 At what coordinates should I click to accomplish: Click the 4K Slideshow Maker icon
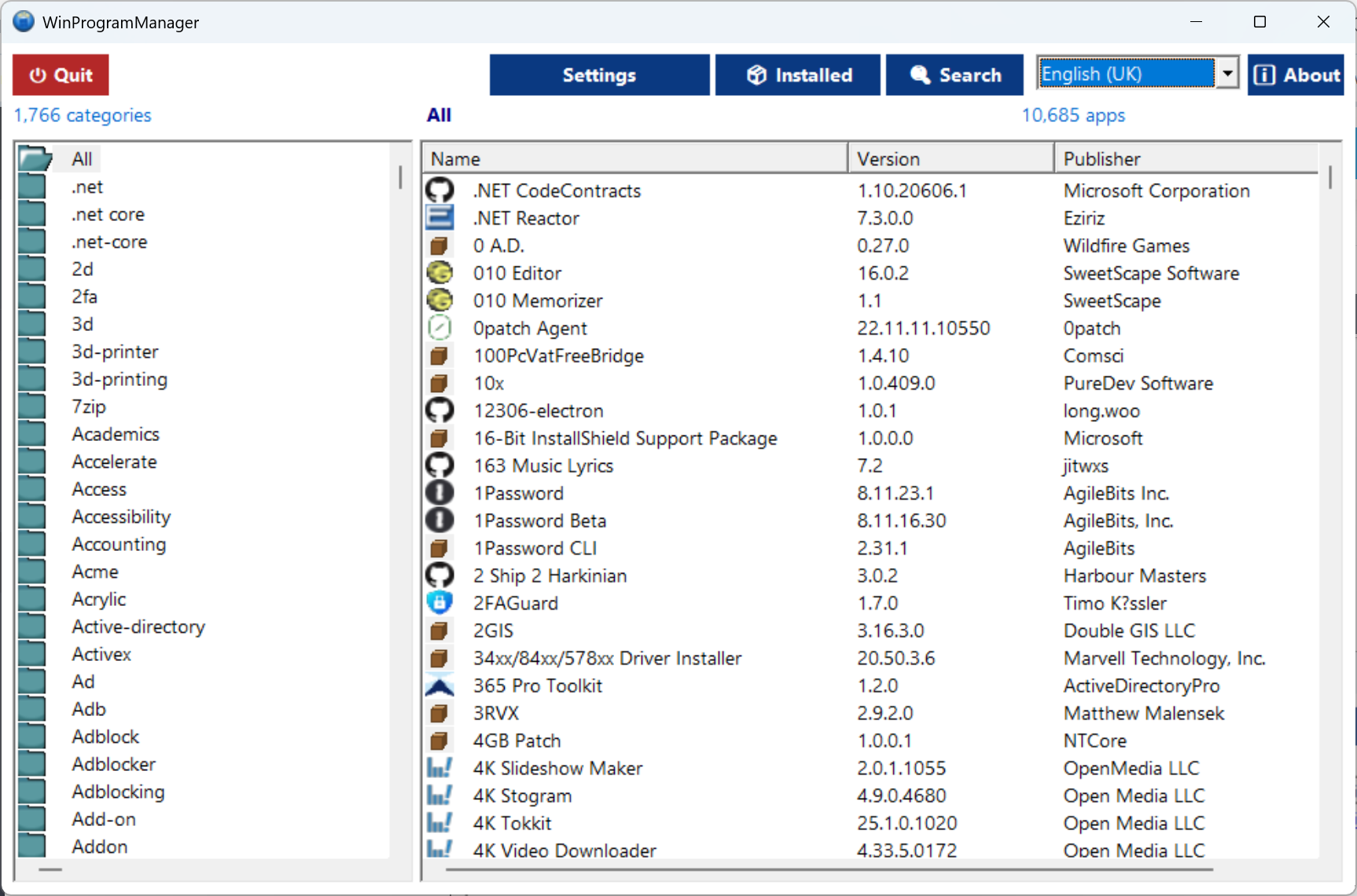[x=439, y=768]
